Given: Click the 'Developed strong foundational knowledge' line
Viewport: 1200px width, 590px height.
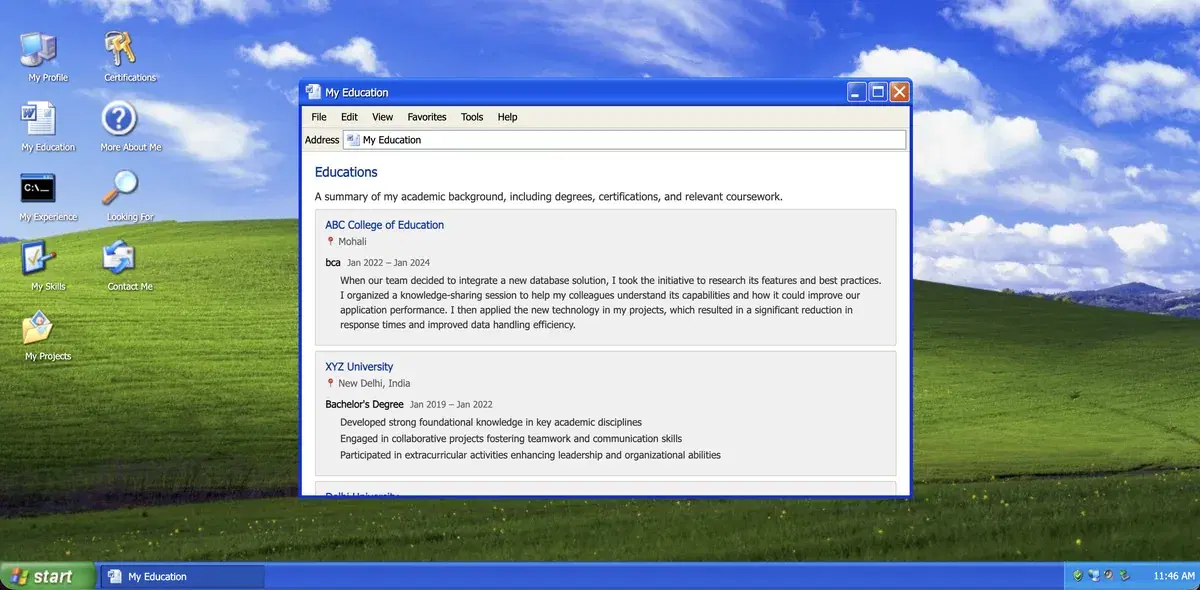Looking at the screenshot, I should tap(491, 422).
